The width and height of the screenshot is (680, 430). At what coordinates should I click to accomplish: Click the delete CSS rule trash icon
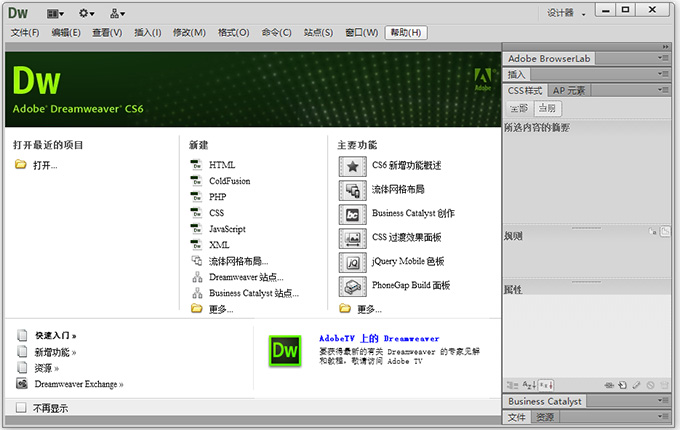664,385
